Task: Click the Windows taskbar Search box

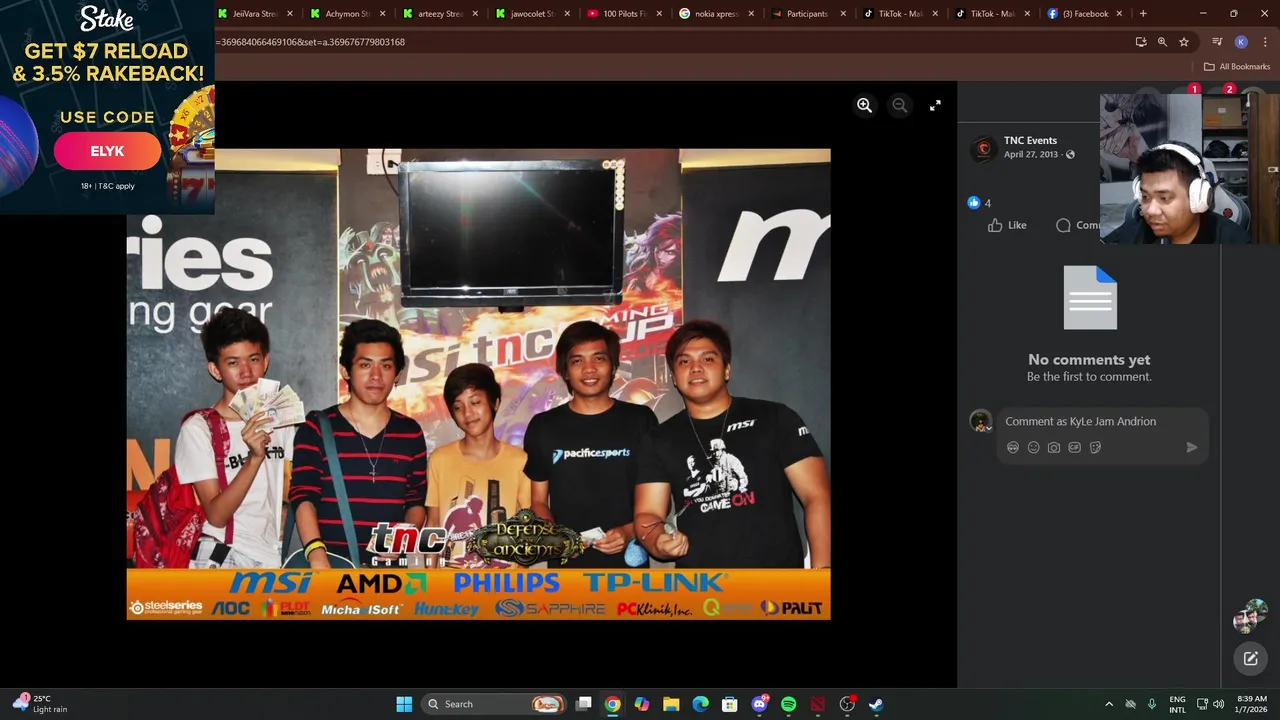Action: click(494, 704)
